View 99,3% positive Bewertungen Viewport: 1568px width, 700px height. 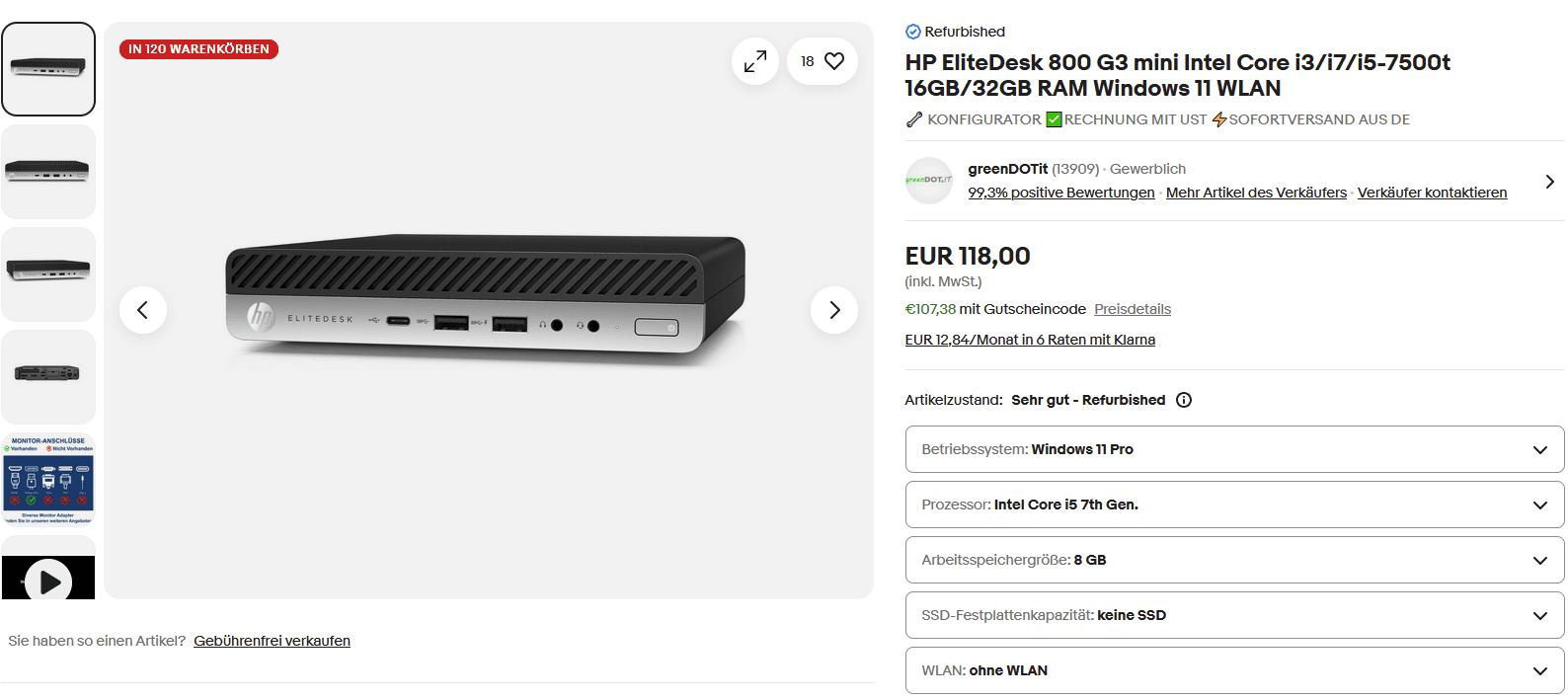(1061, 193)
